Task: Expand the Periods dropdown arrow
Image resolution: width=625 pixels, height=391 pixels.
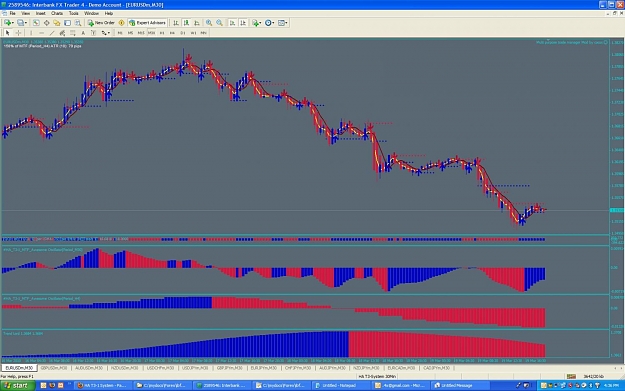Action: point(273,23)
